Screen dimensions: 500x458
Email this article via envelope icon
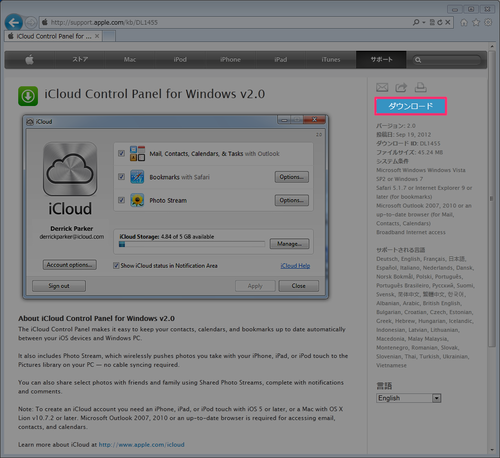(x=382, y=87)
